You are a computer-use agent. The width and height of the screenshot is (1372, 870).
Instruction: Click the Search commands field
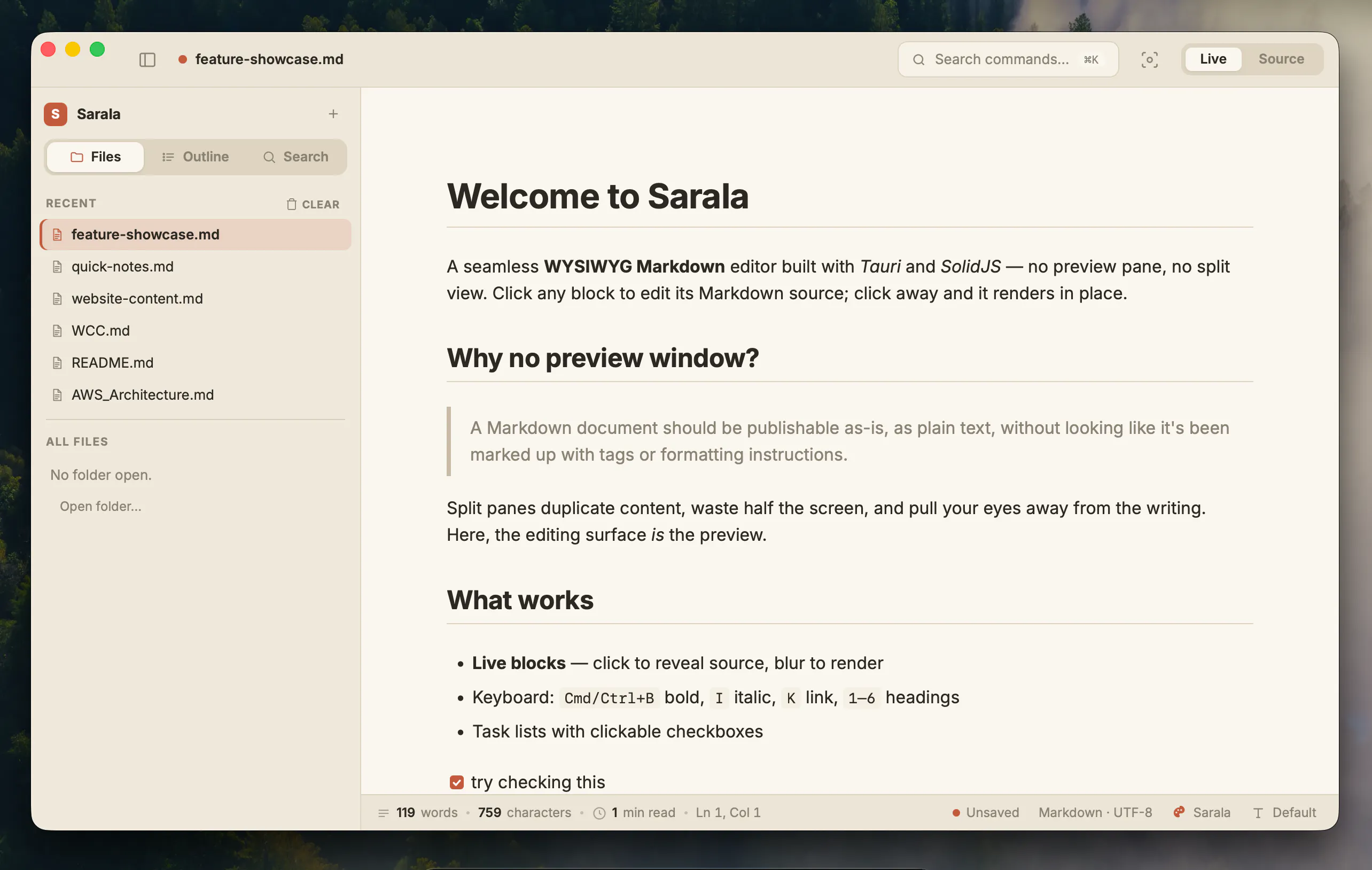pyautogui.click(x=1008, y=59)
